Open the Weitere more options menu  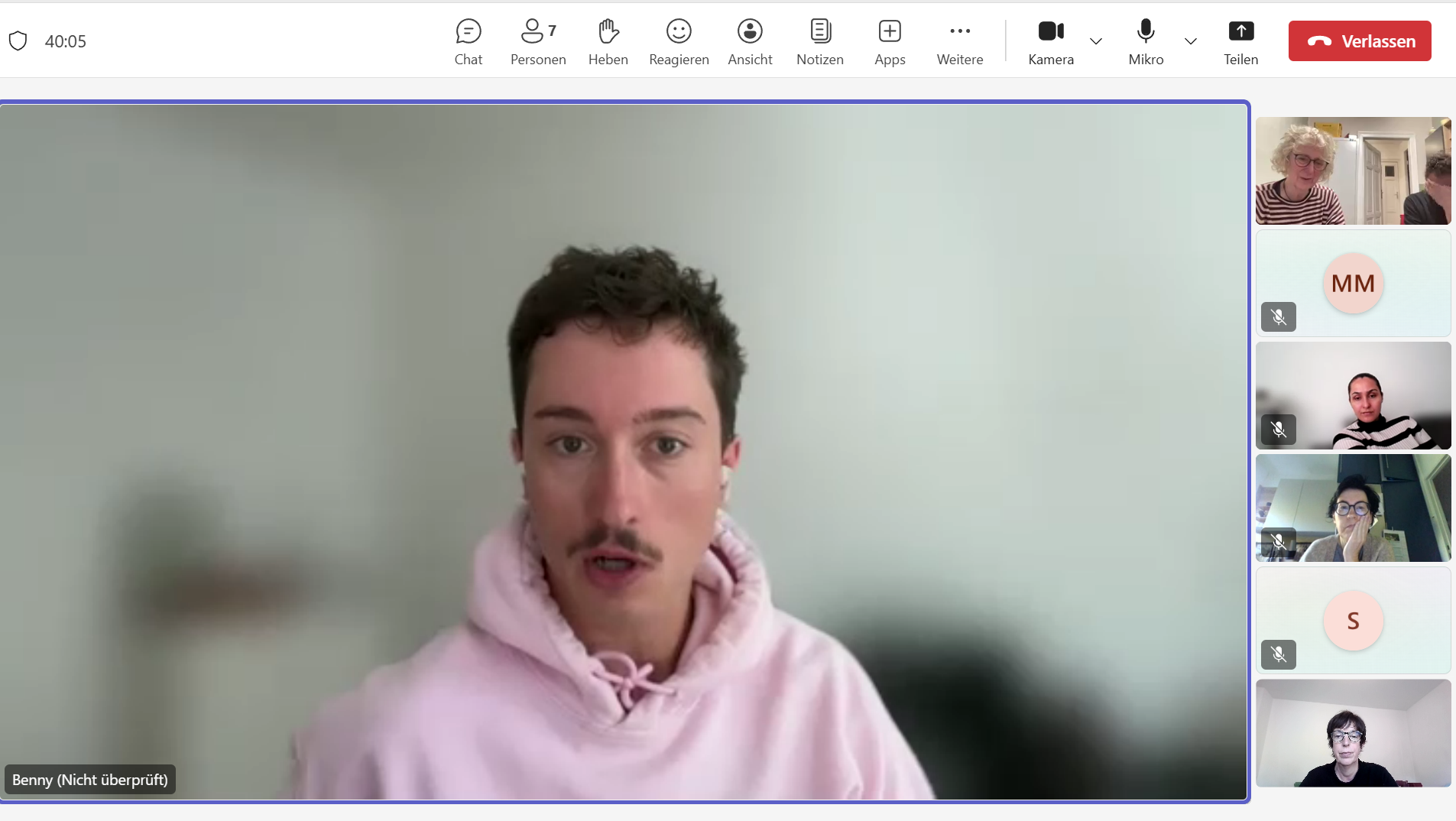960,41
